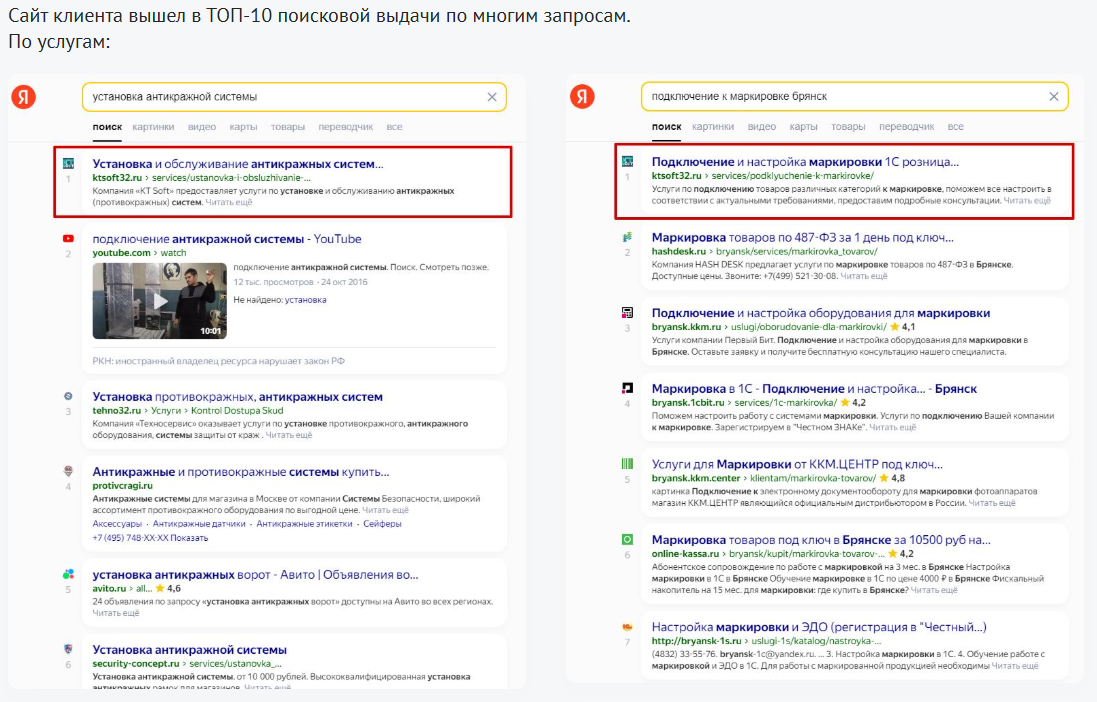Open 'Установка противокражных, антикражных систем' result

pos(237,397)
